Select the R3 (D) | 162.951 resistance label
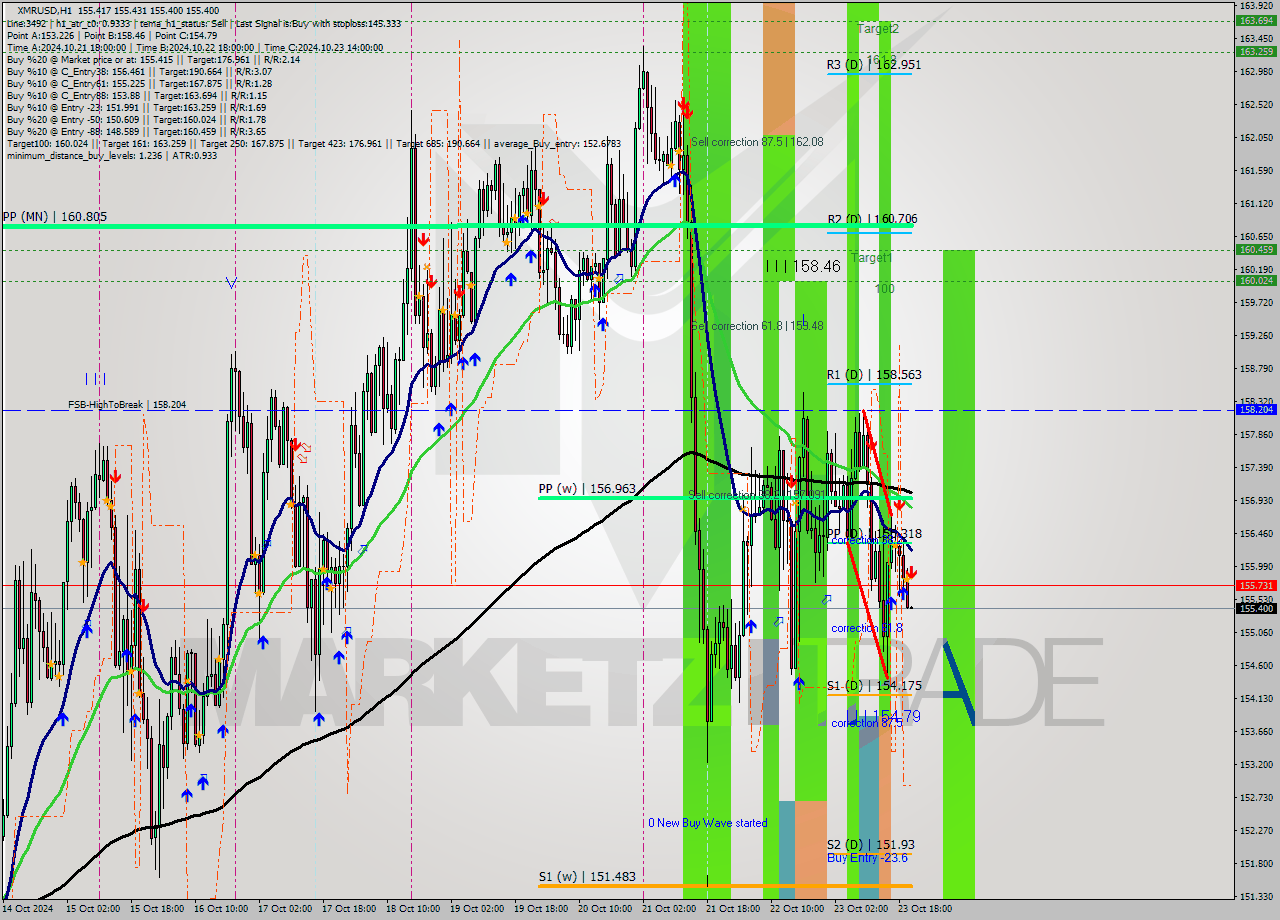 (x=873, y=65)
